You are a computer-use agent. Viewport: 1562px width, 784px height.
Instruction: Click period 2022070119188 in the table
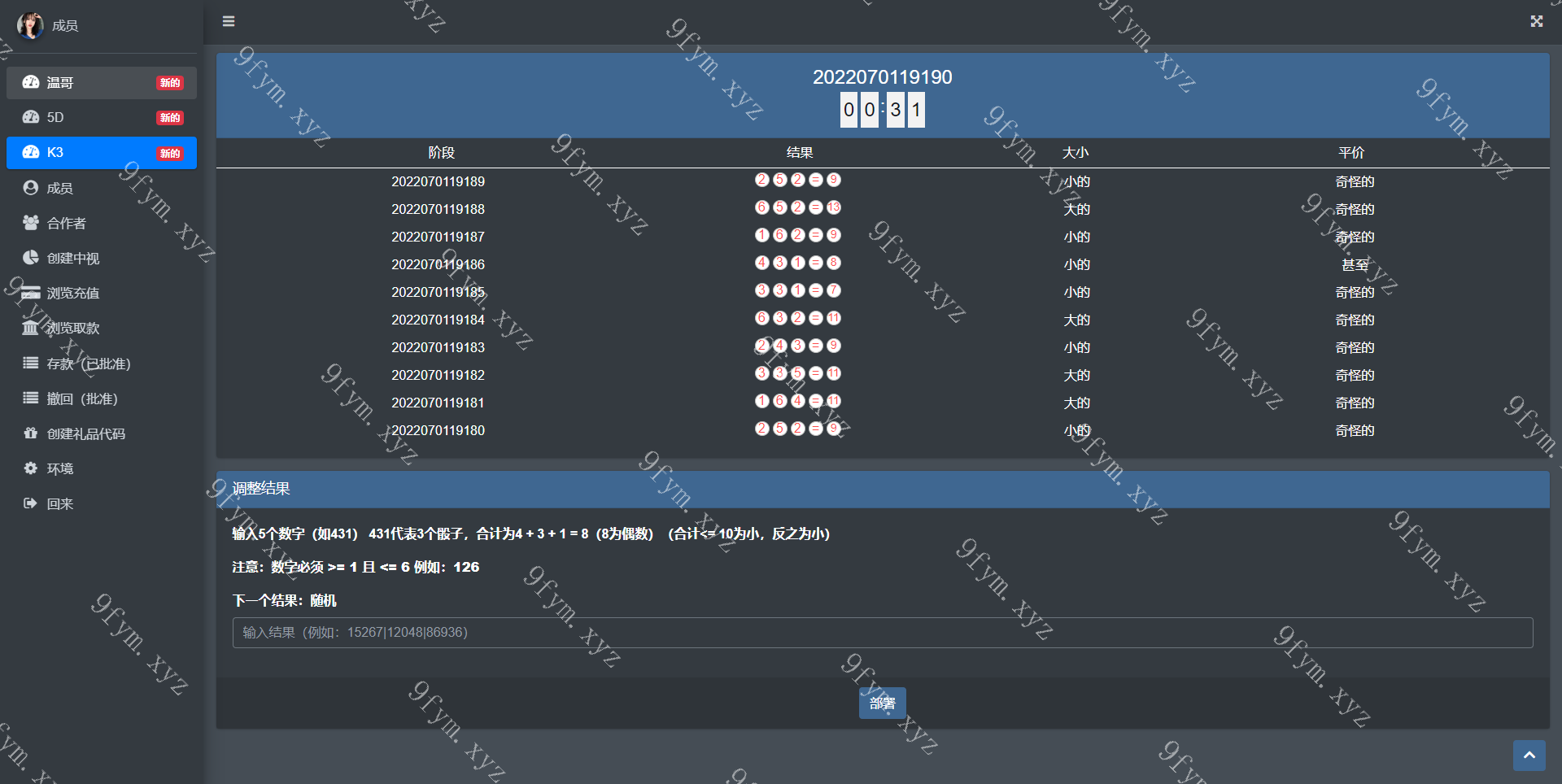(438, 209)
